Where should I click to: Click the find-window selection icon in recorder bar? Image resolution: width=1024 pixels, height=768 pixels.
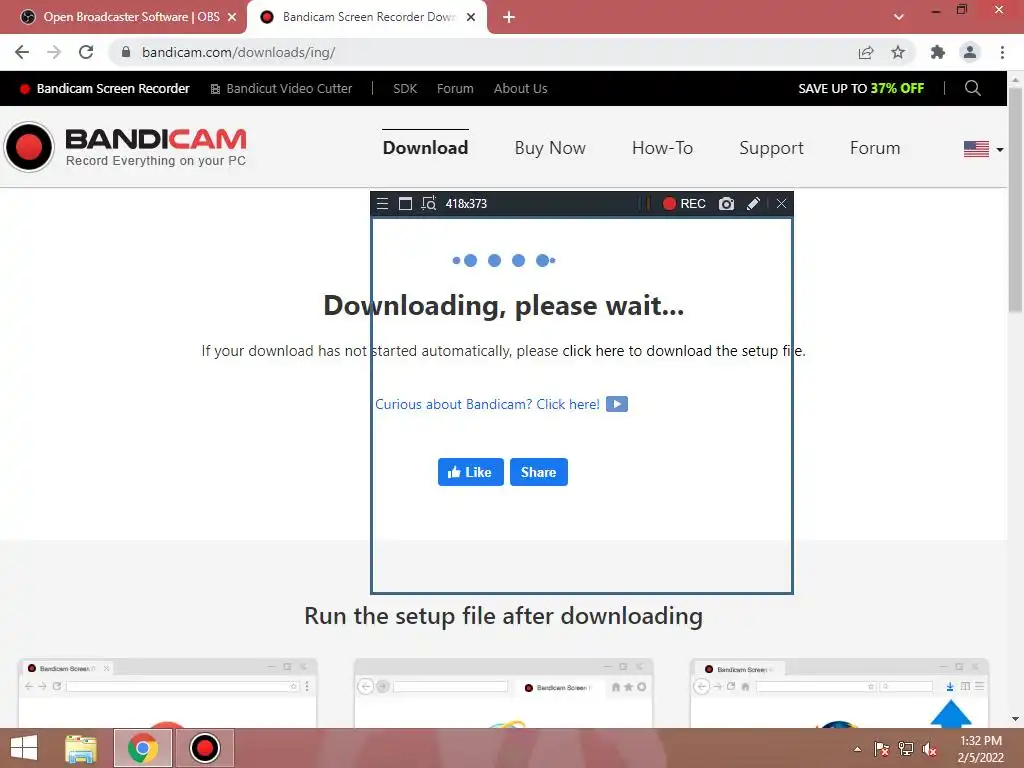point(428,204)
